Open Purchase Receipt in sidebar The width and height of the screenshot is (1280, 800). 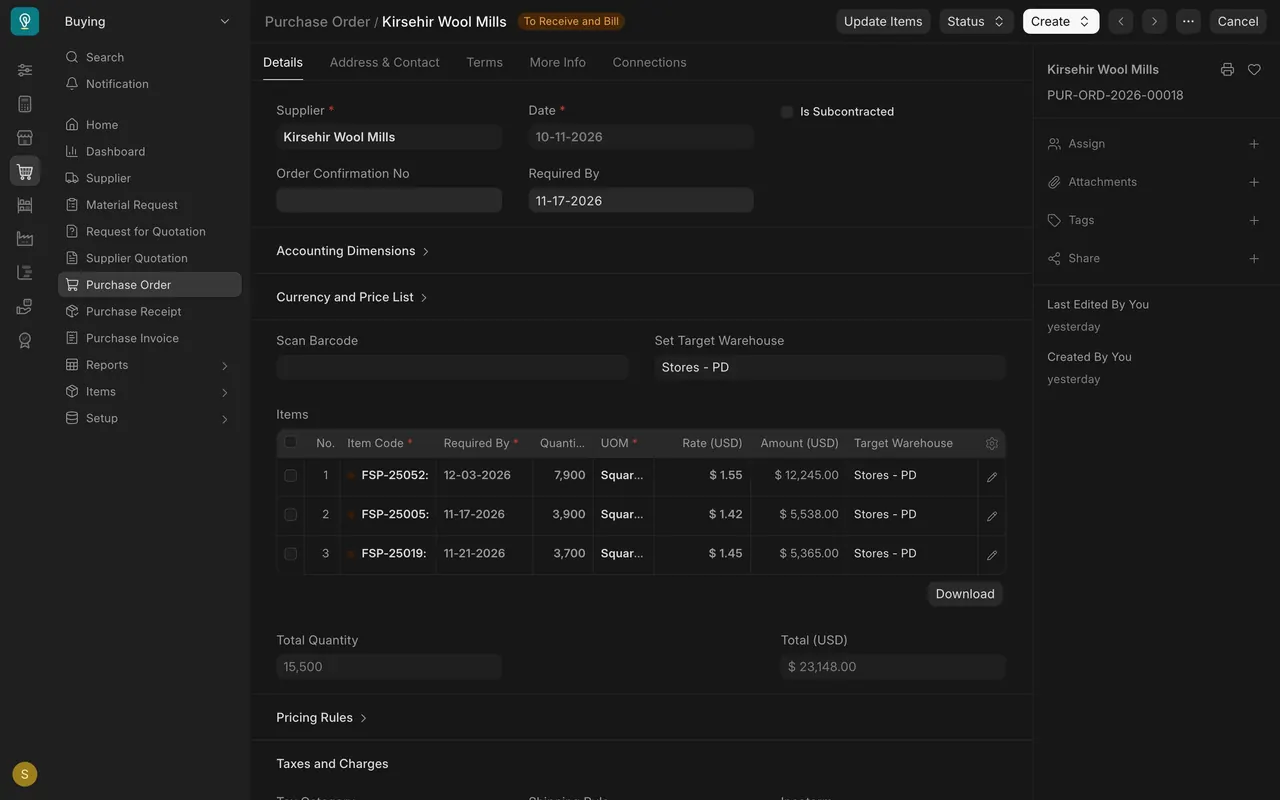click(x=149, y=312)
